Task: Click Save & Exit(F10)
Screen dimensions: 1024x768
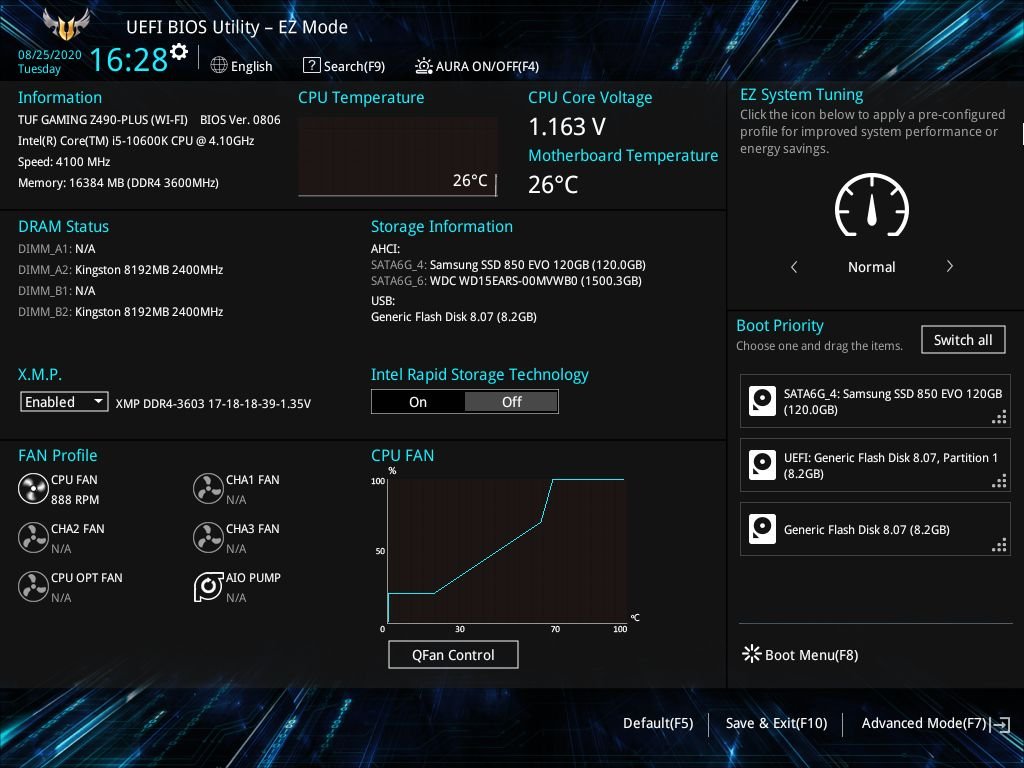Action: pos(776,723)
